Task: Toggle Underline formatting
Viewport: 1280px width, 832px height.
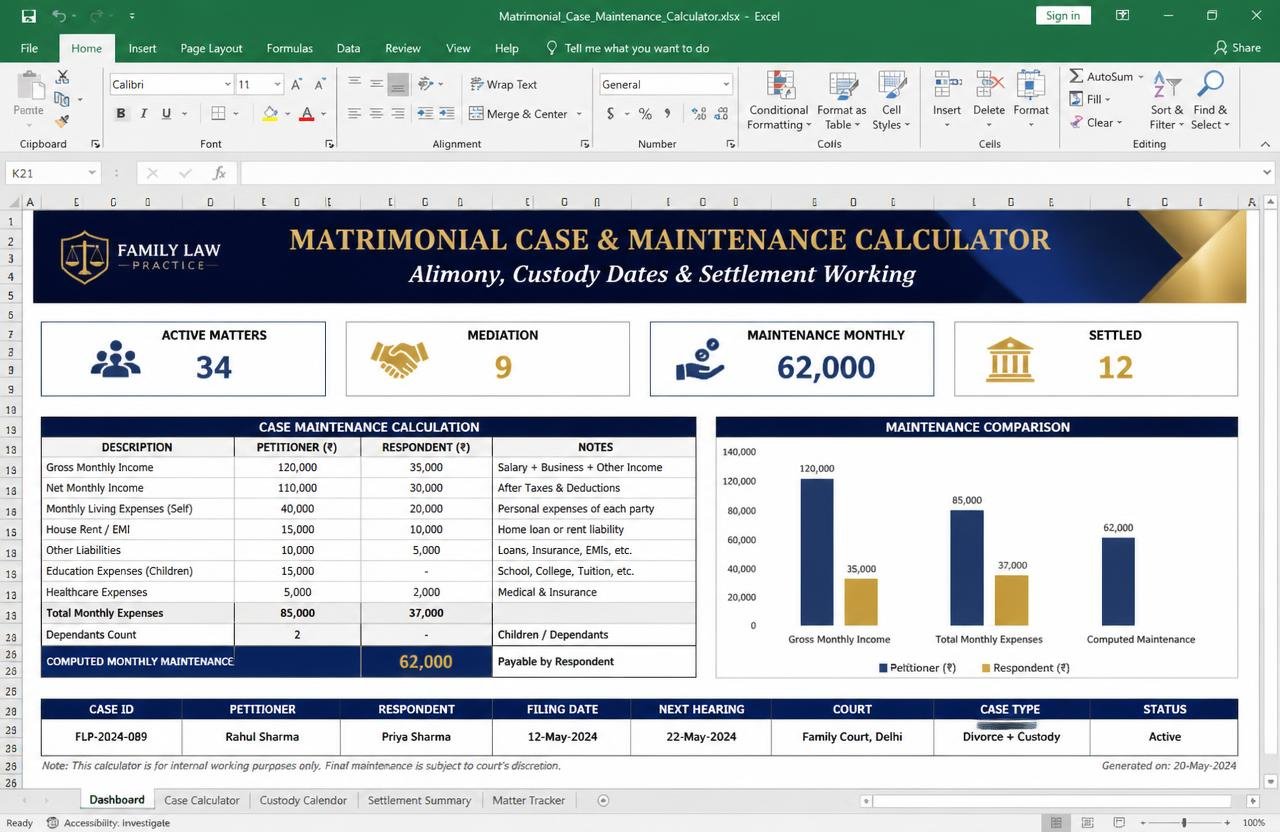Action: coord(167,114)
